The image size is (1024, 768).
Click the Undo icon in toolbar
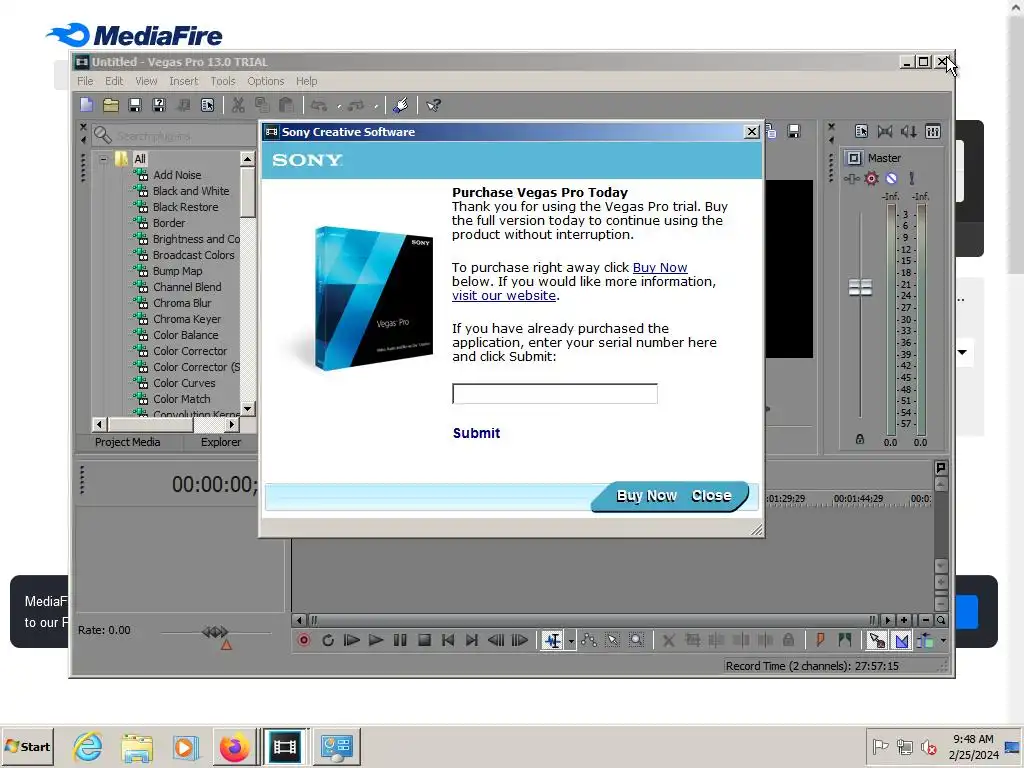[x=319, y=105]
